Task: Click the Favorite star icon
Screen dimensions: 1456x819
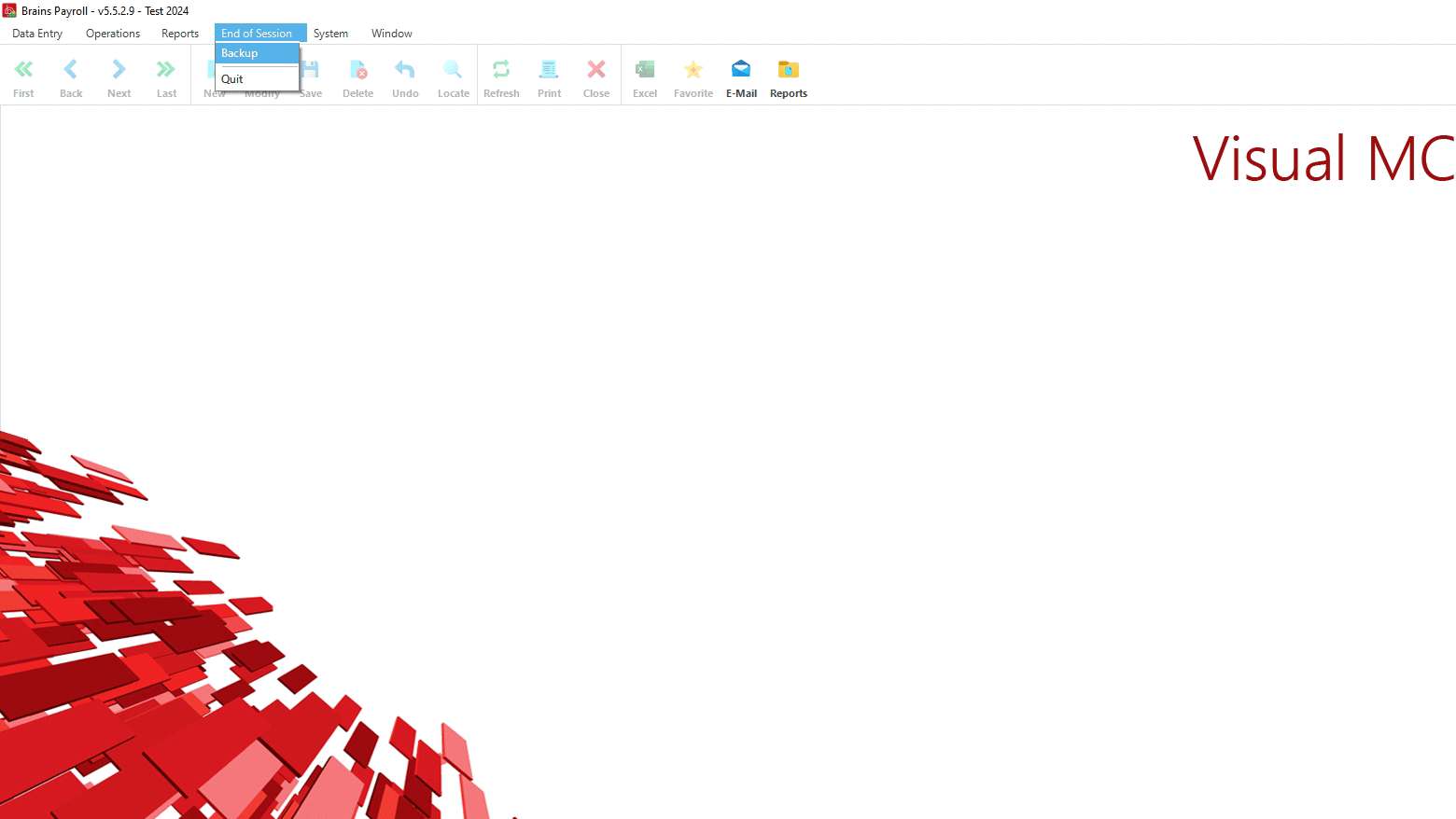Action: pos(693,69)
